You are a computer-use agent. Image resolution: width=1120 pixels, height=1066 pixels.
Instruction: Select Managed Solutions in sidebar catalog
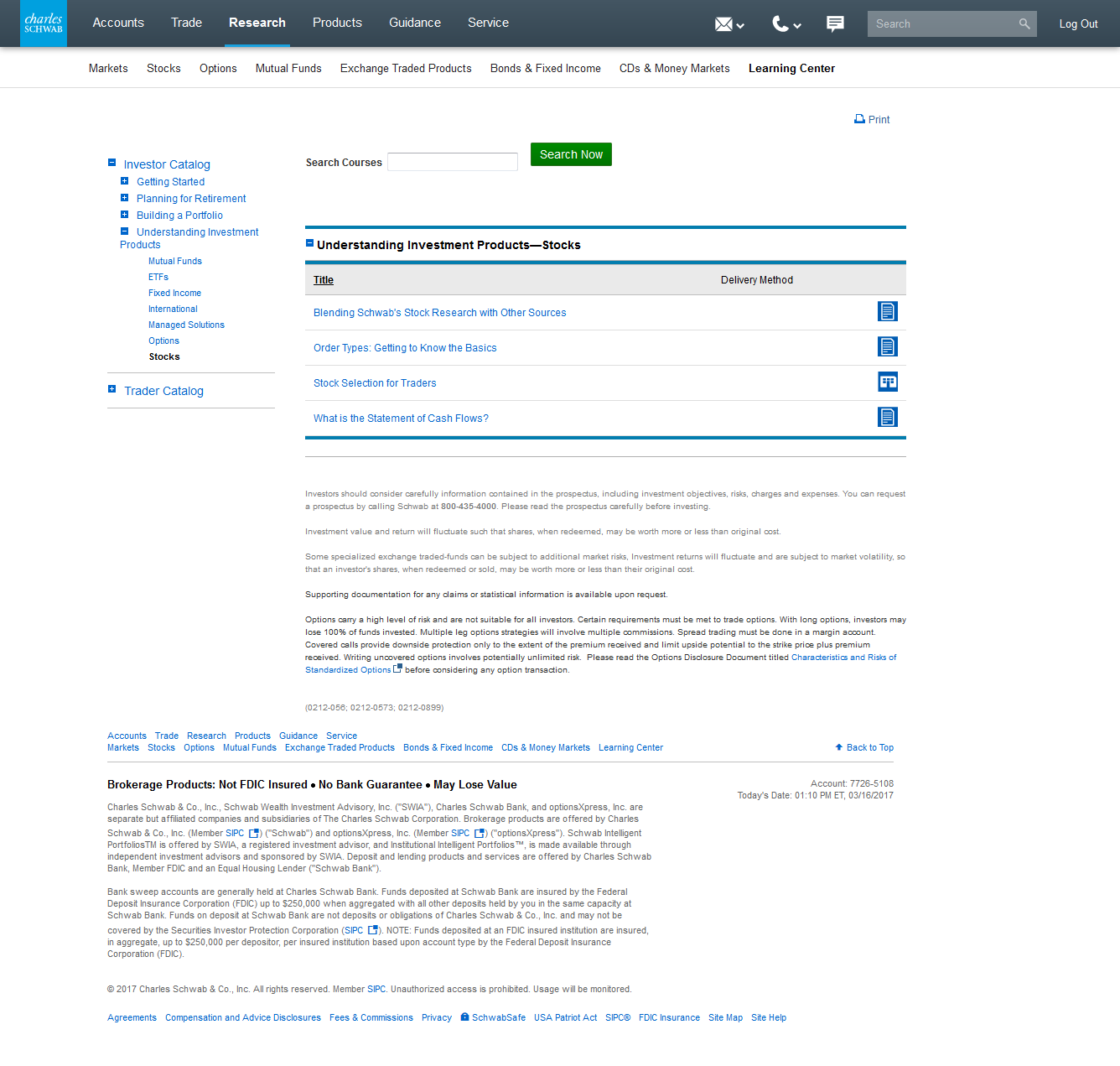click(186, 325)
